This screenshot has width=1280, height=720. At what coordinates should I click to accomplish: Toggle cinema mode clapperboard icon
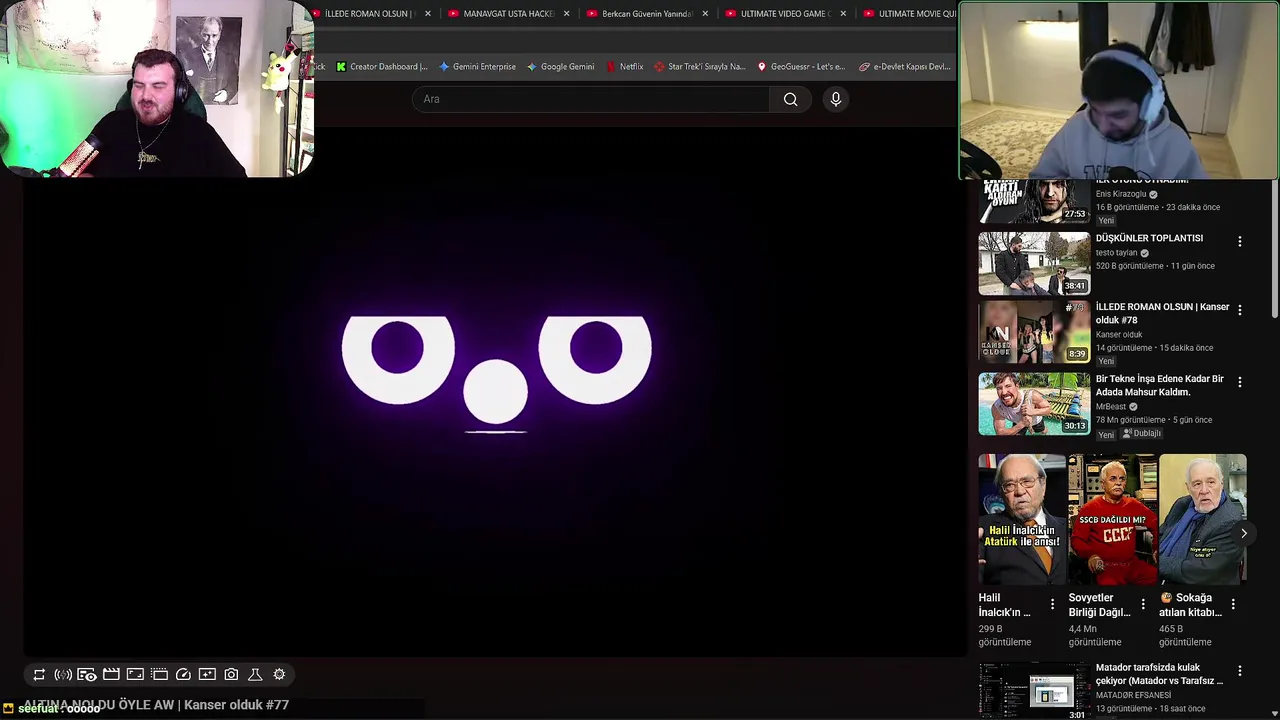tap(111, 675)
